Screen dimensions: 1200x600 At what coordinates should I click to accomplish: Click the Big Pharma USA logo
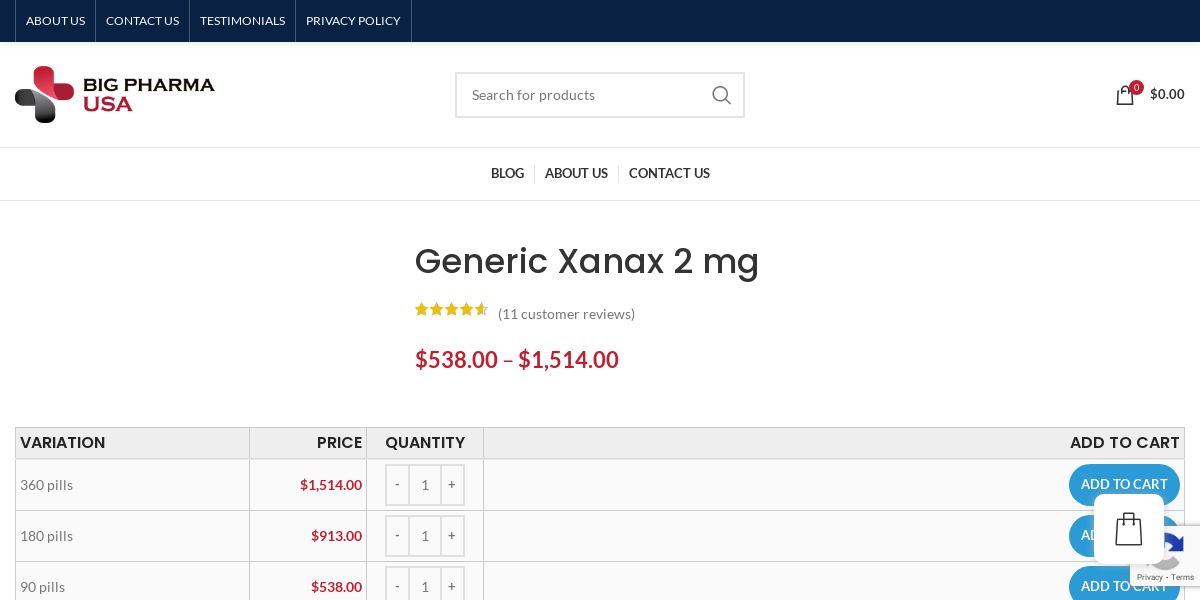click(115, 94)
